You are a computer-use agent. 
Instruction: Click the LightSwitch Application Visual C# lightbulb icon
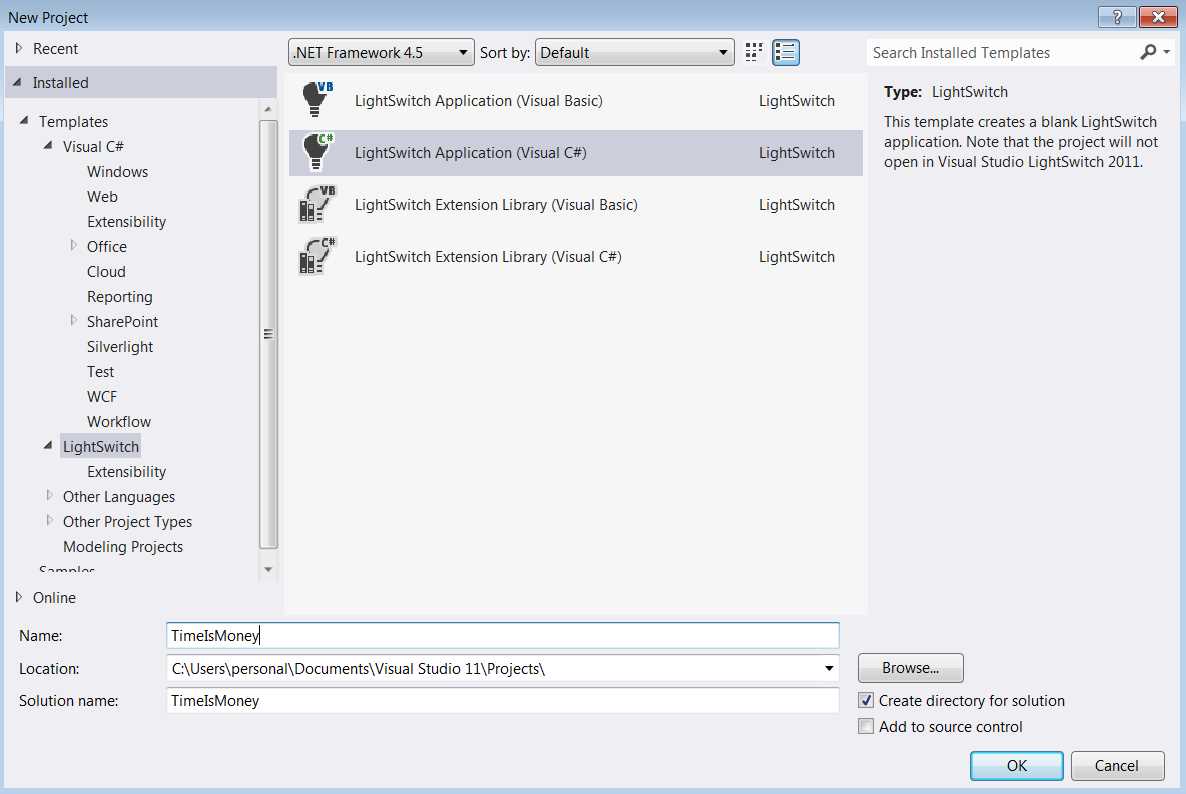[317, 152]
